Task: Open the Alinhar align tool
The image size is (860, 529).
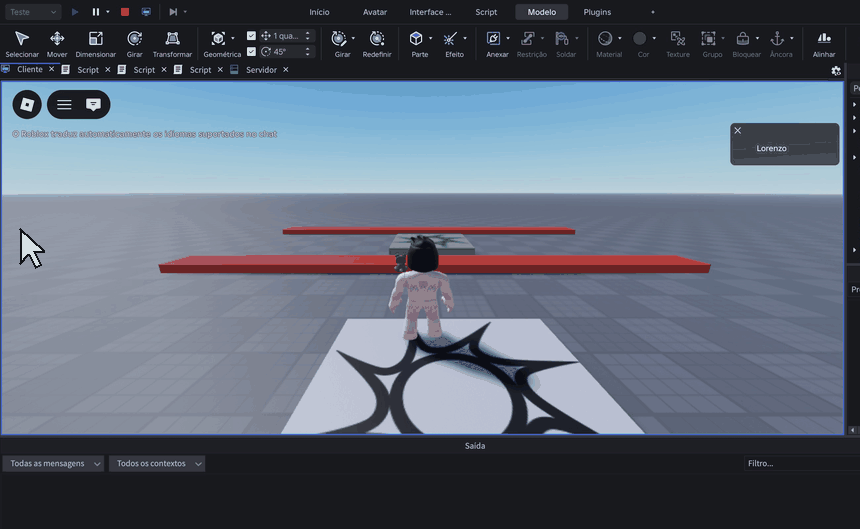Action: (x=824, y=44)
